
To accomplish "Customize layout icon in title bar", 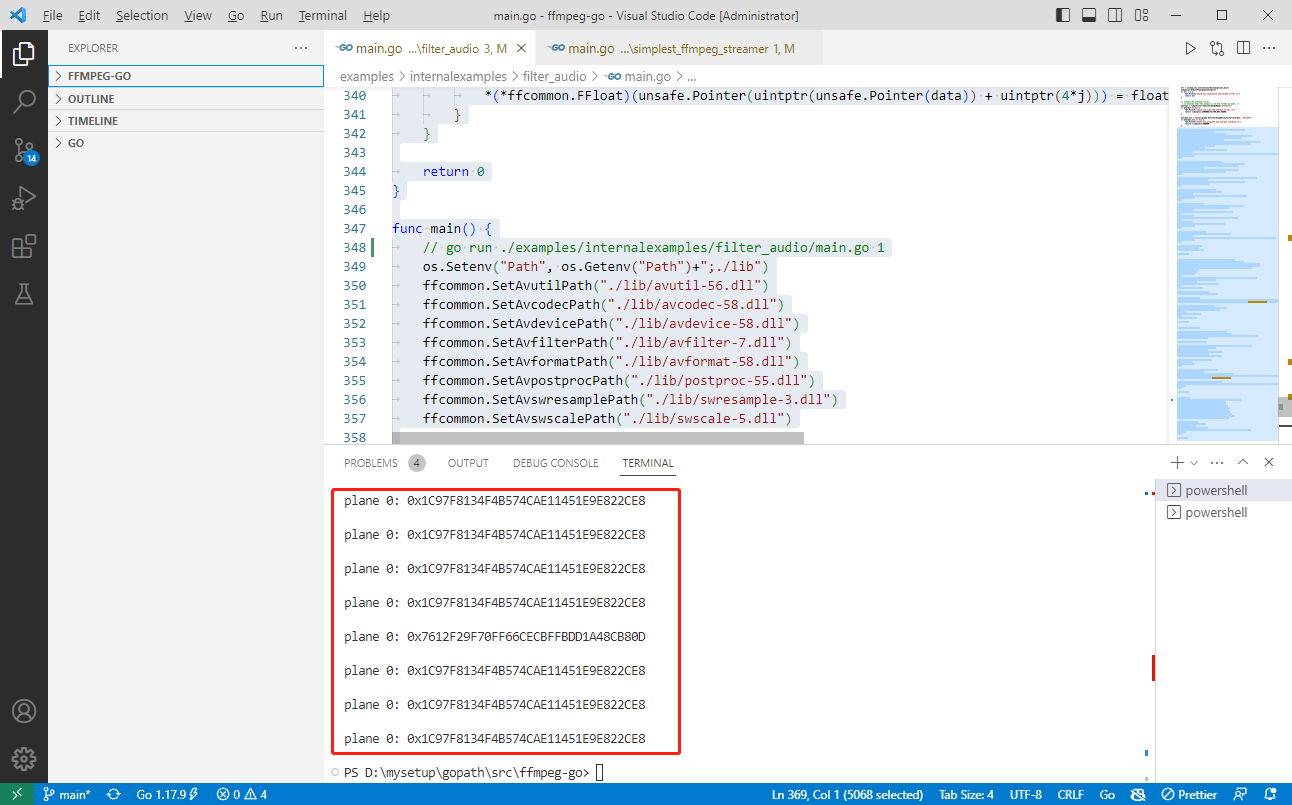I will (x=1142, y=15).
